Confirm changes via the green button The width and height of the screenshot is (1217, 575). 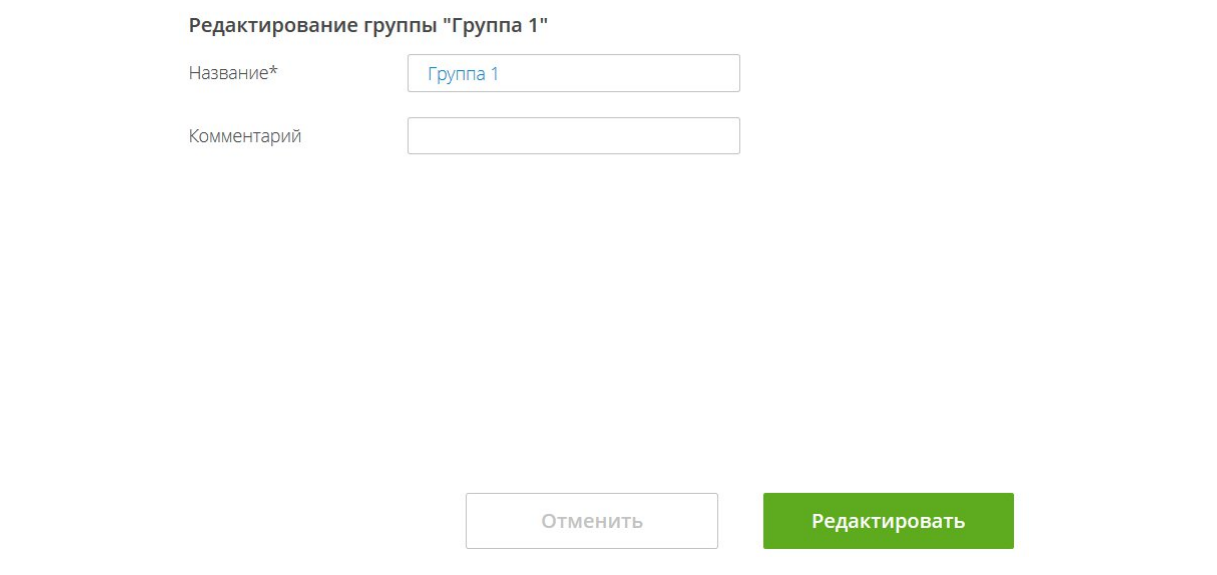(x=888, y=521)
